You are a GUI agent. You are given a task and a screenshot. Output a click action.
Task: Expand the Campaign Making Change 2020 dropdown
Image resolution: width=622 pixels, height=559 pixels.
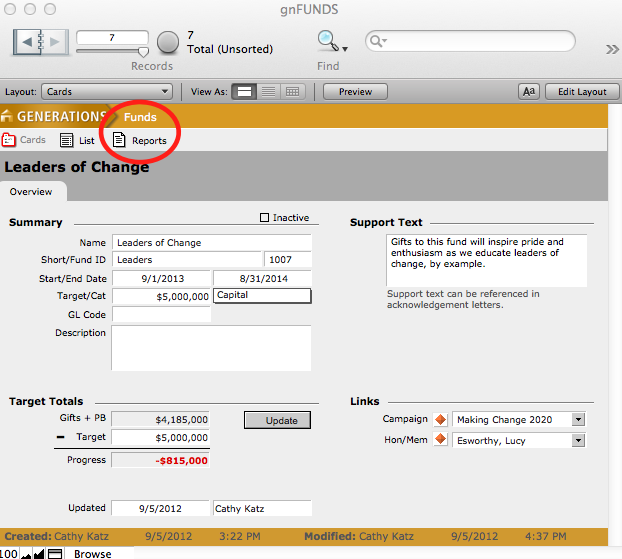pyautogui.click(x=578, y=419)
